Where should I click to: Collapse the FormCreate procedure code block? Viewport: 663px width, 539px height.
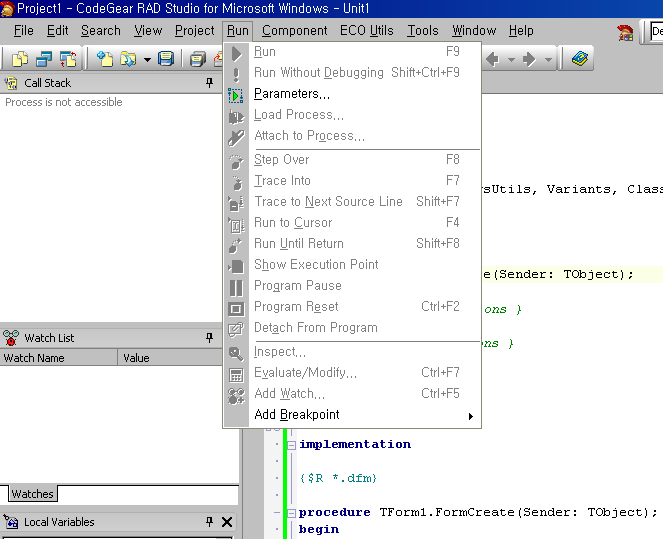(x=291, y=512)
